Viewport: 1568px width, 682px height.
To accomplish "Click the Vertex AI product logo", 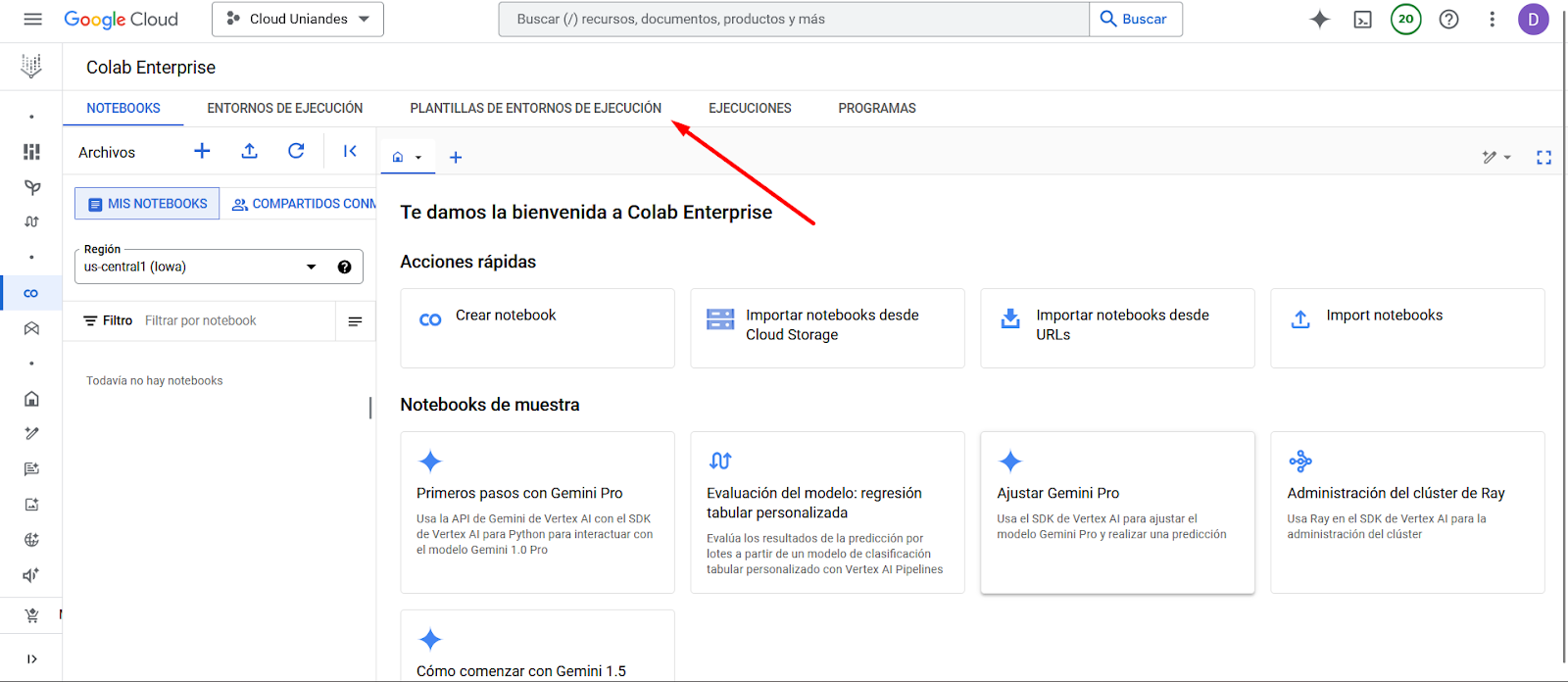I will [x=31, y=67].
